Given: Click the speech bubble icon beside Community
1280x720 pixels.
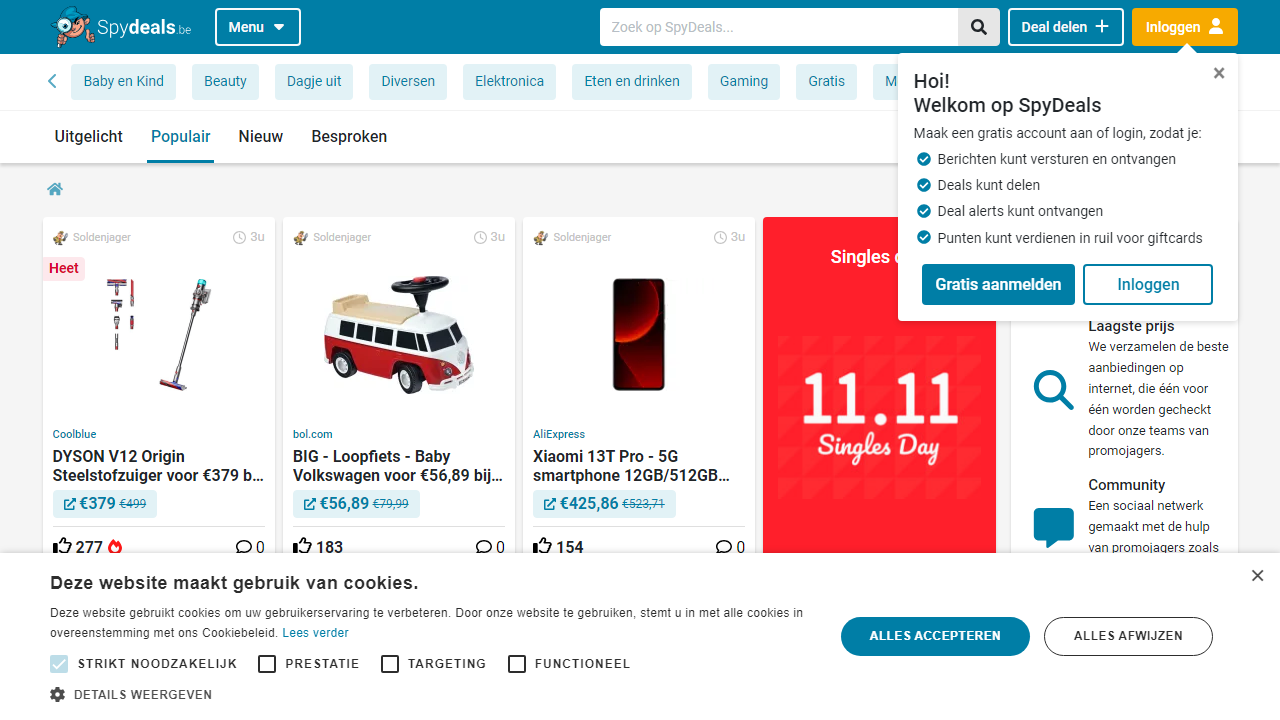Looking at the screenshot, I should 1053,525.
